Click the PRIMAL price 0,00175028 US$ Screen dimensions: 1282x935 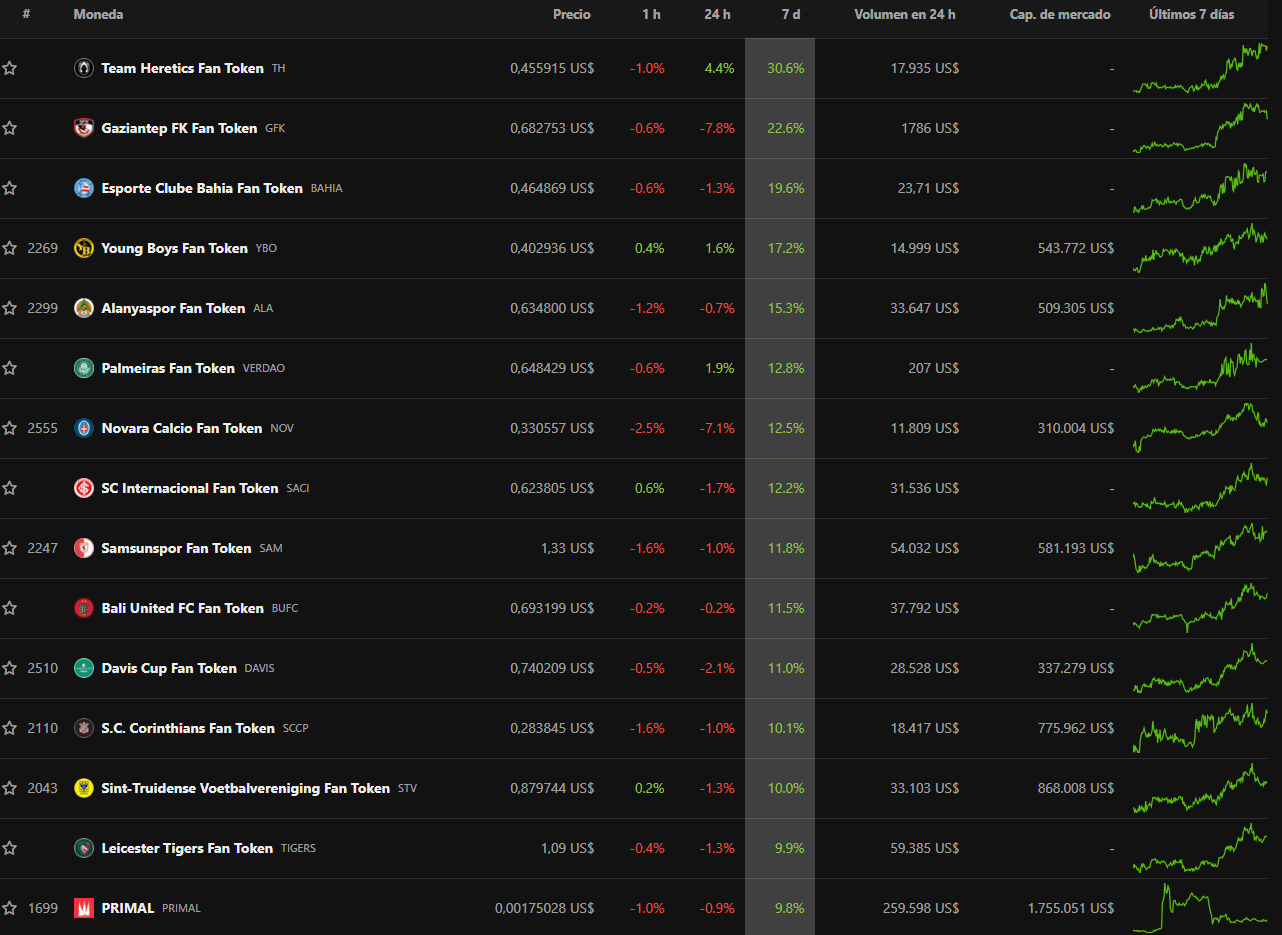coord(544,908)
